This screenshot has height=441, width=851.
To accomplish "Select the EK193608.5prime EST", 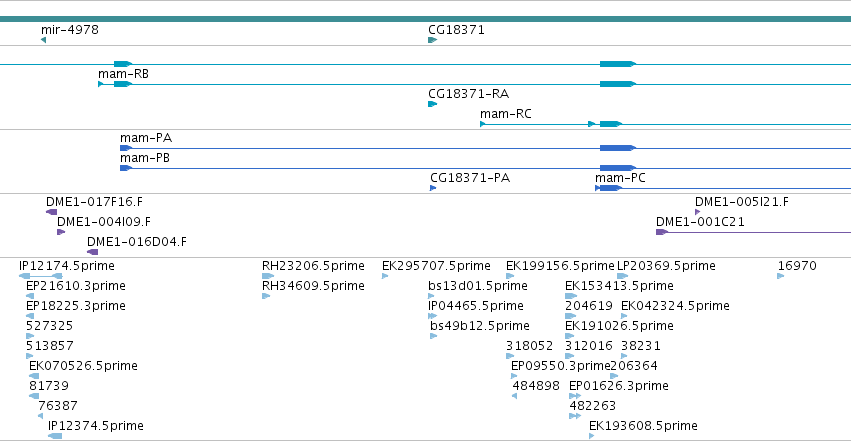I will point(592,436).
